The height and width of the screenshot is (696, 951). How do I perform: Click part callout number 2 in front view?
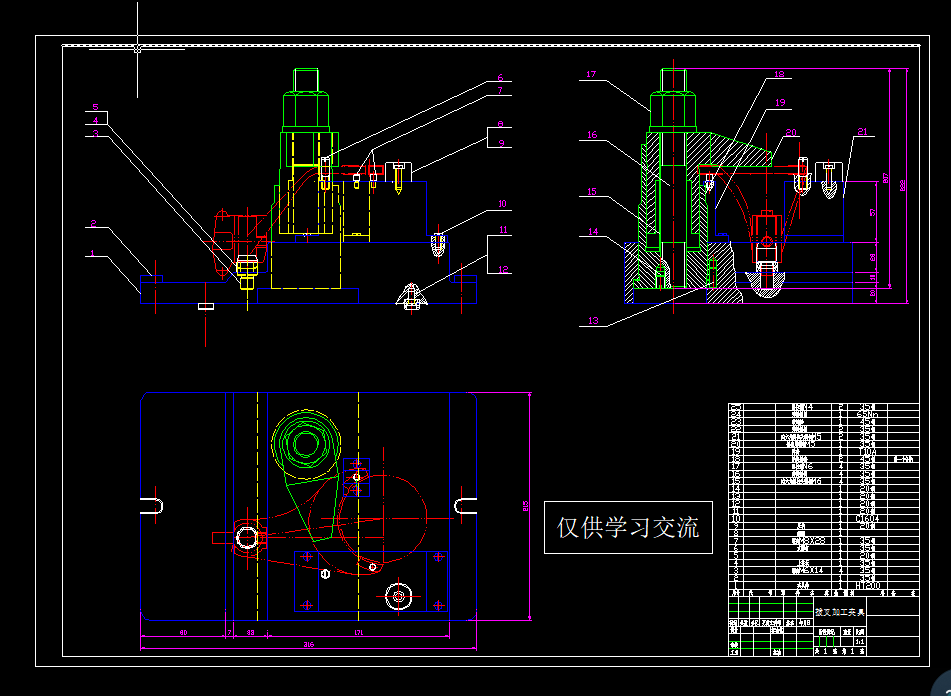point(93,223)
